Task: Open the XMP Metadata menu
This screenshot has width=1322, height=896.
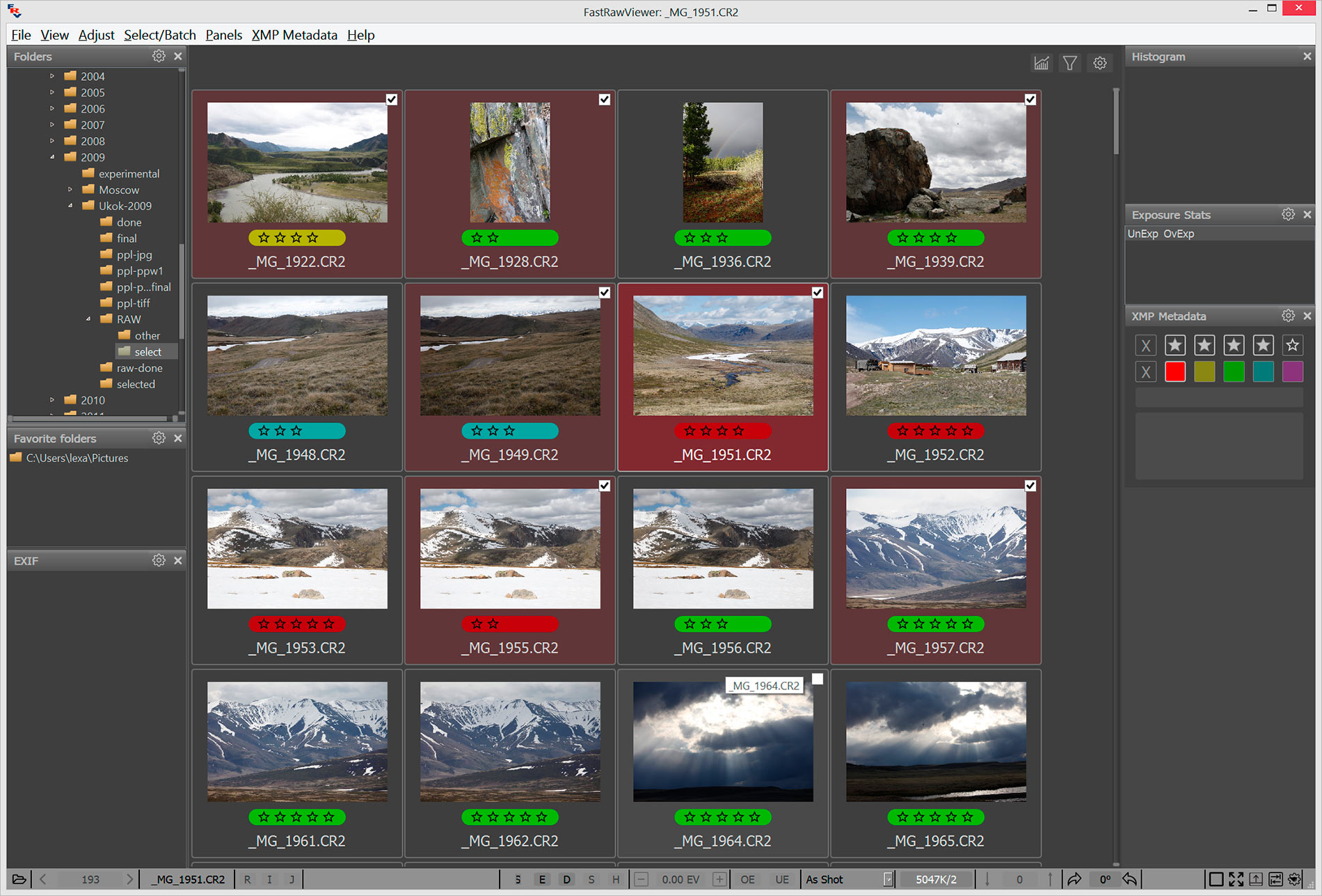Action: pos(294,35)
